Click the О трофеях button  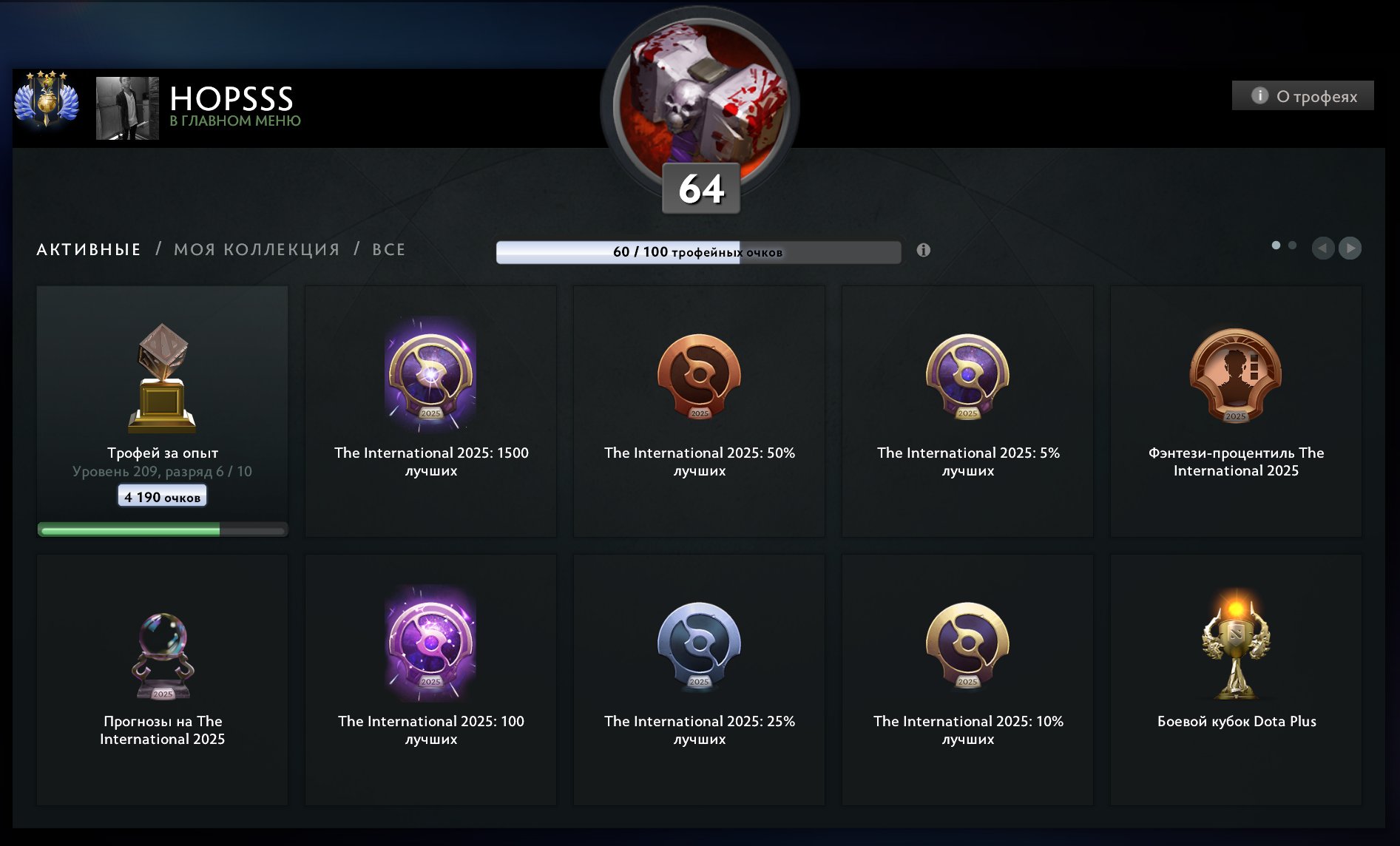(x=1302, y=95)
